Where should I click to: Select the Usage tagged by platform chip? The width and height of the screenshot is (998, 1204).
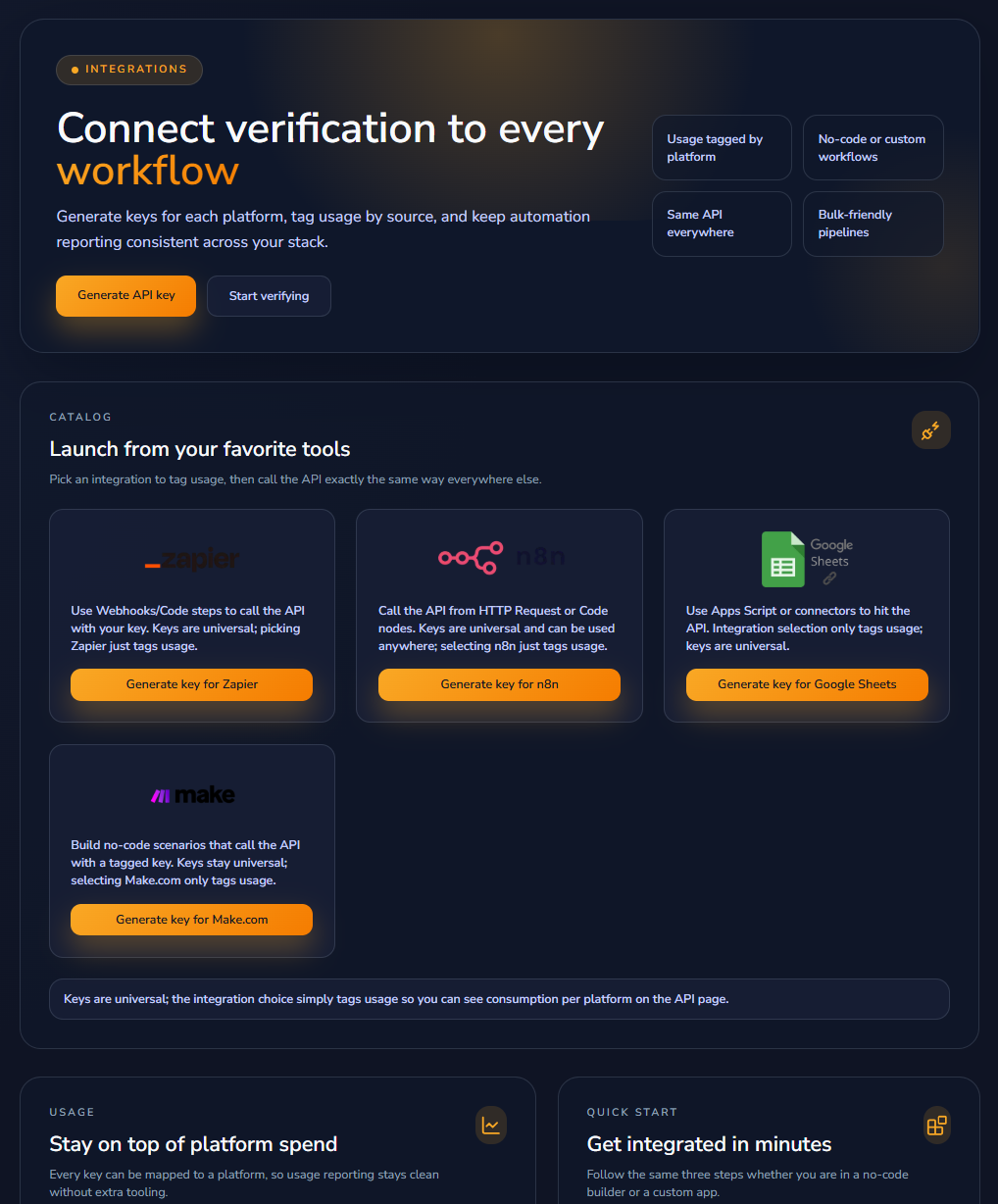coord(722,147)
